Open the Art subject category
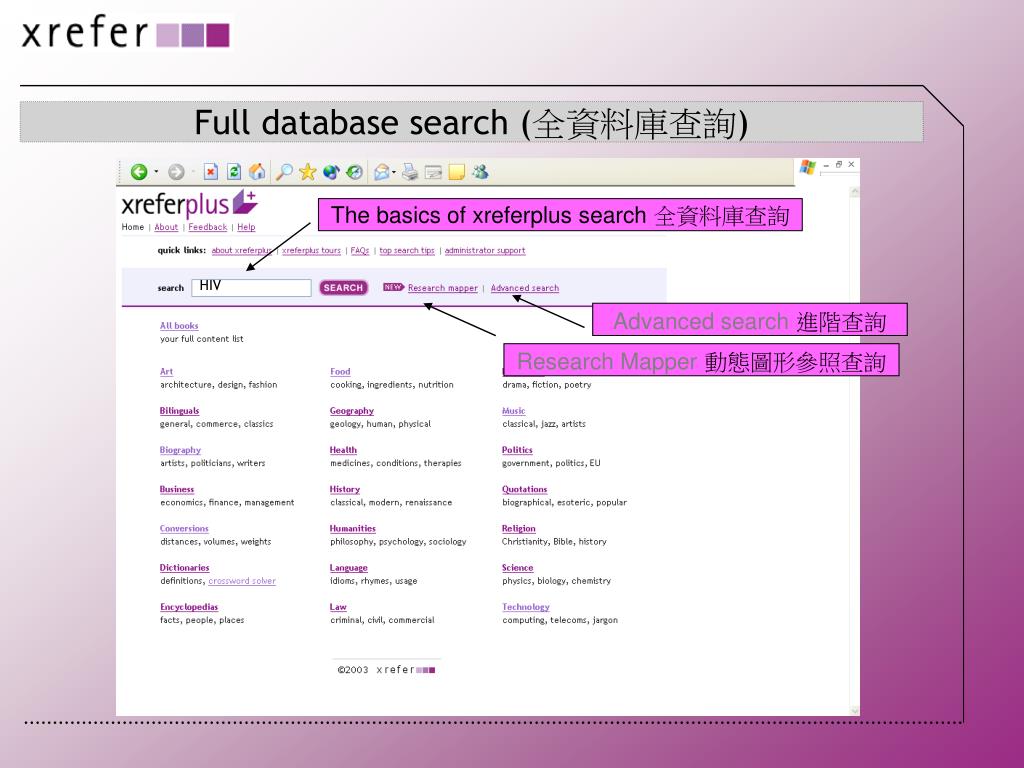1024x768 pixels. click(167, 371)
